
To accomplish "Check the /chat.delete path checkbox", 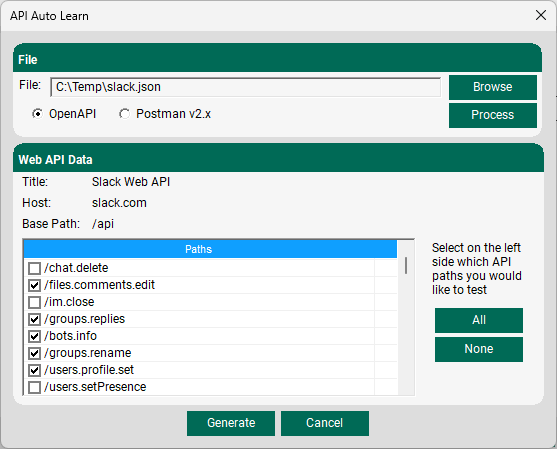I will pos(34,268).
